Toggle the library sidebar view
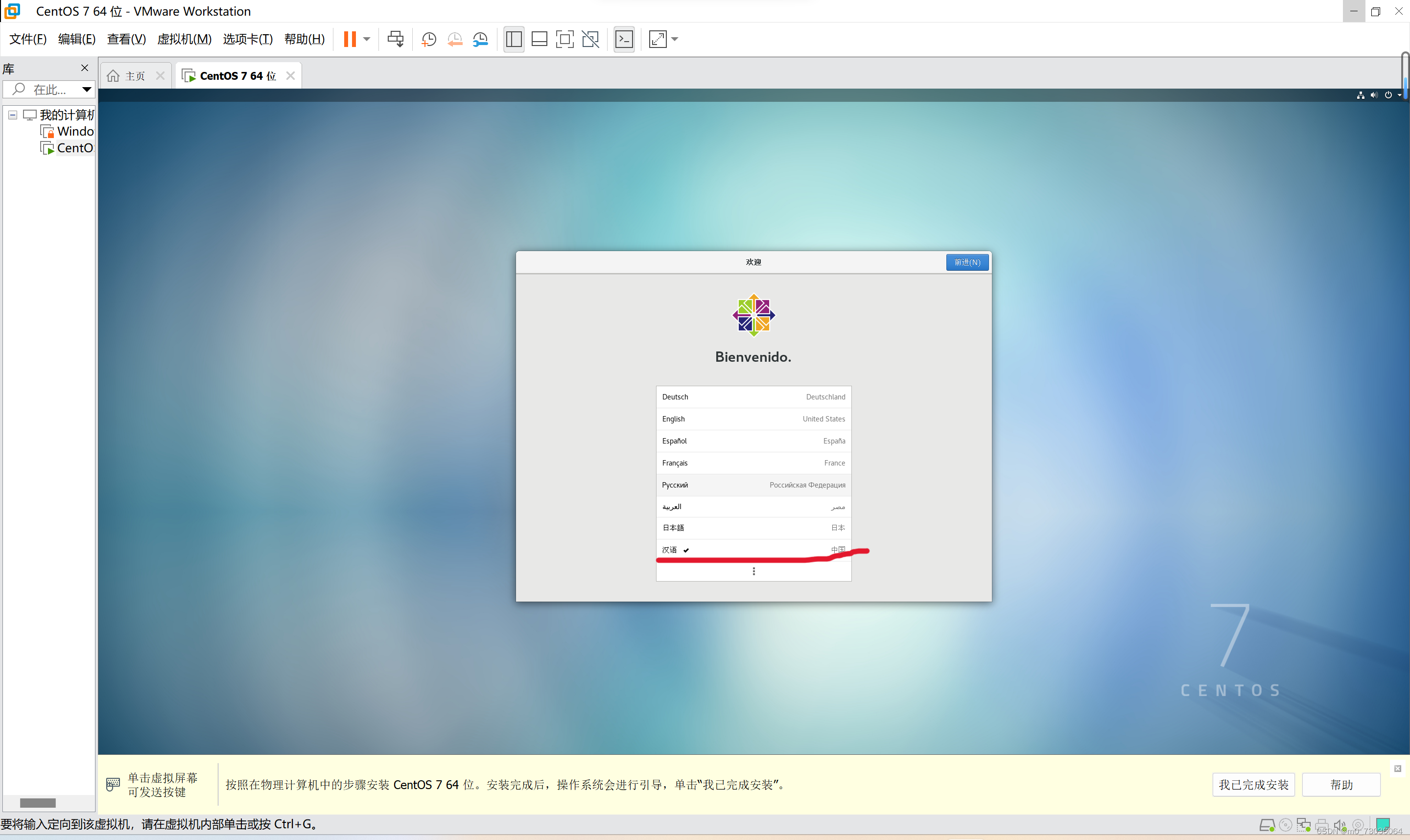Image resolution: width=1410 pixels, height=840 pixels. coord(514,39)
